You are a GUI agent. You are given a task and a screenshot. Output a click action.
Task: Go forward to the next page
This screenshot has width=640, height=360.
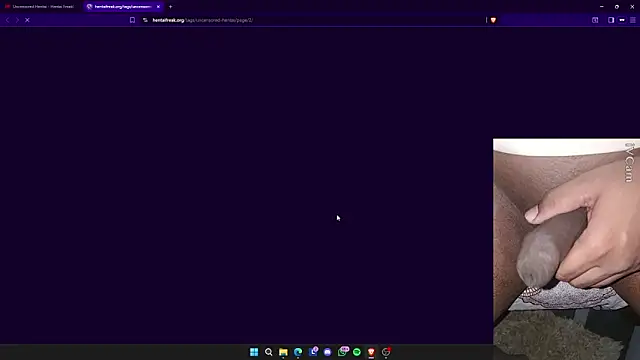click(x=17, y=20)
